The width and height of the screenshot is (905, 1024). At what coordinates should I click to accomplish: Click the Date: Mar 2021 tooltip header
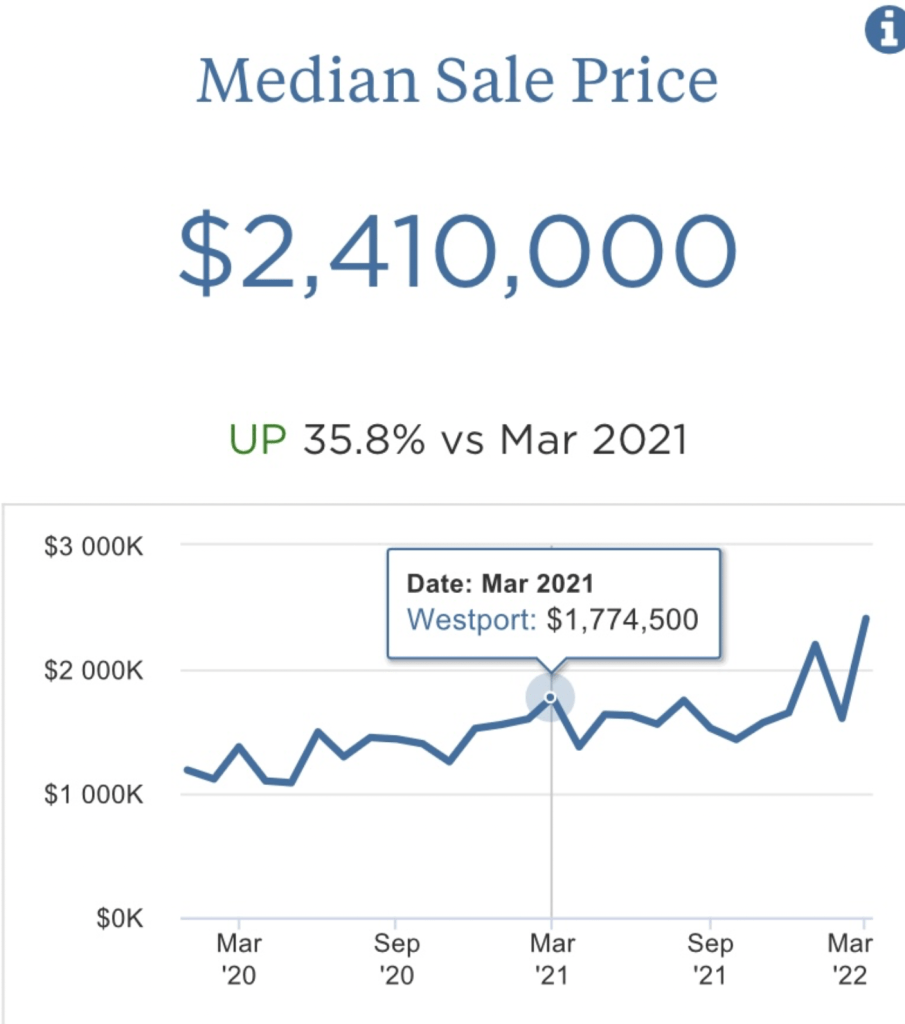[x=500, y=583]
